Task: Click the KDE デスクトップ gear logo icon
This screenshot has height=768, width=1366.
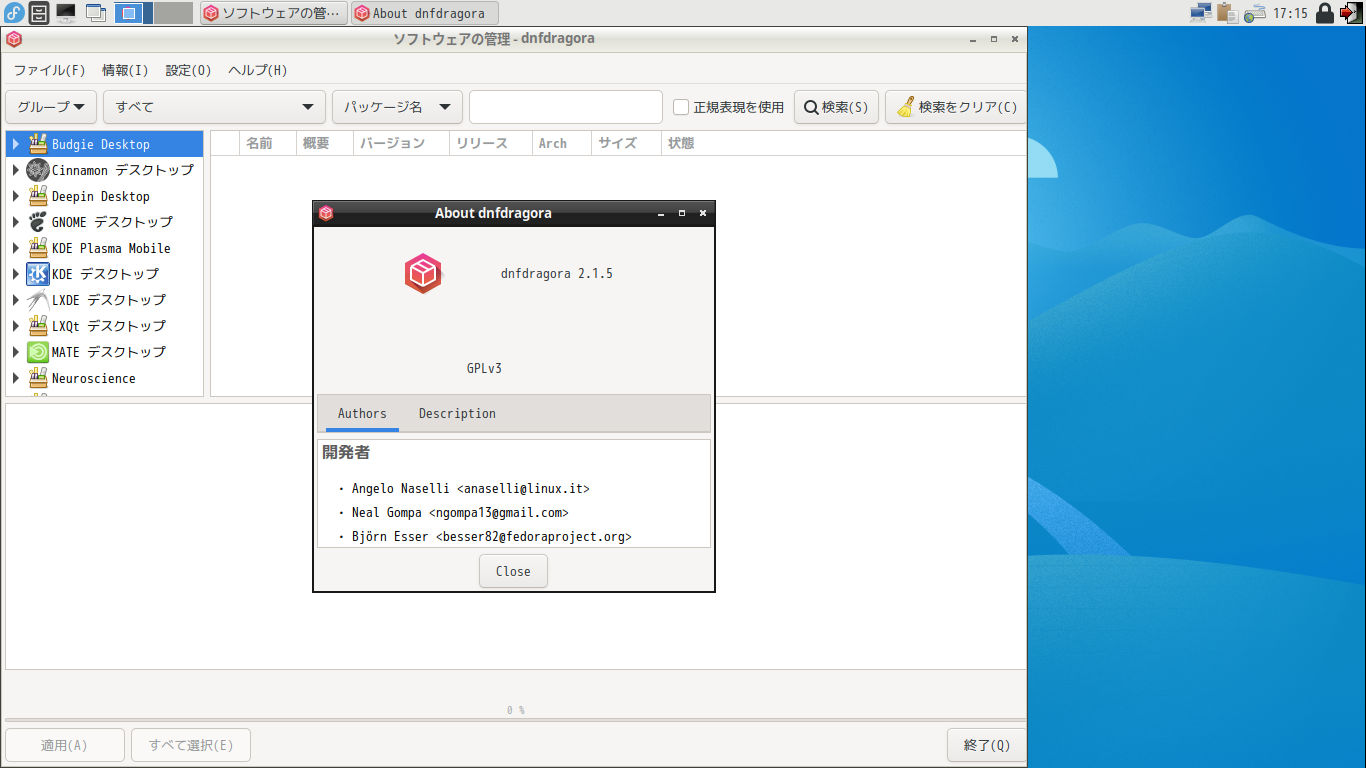Action: coord(38,274)
